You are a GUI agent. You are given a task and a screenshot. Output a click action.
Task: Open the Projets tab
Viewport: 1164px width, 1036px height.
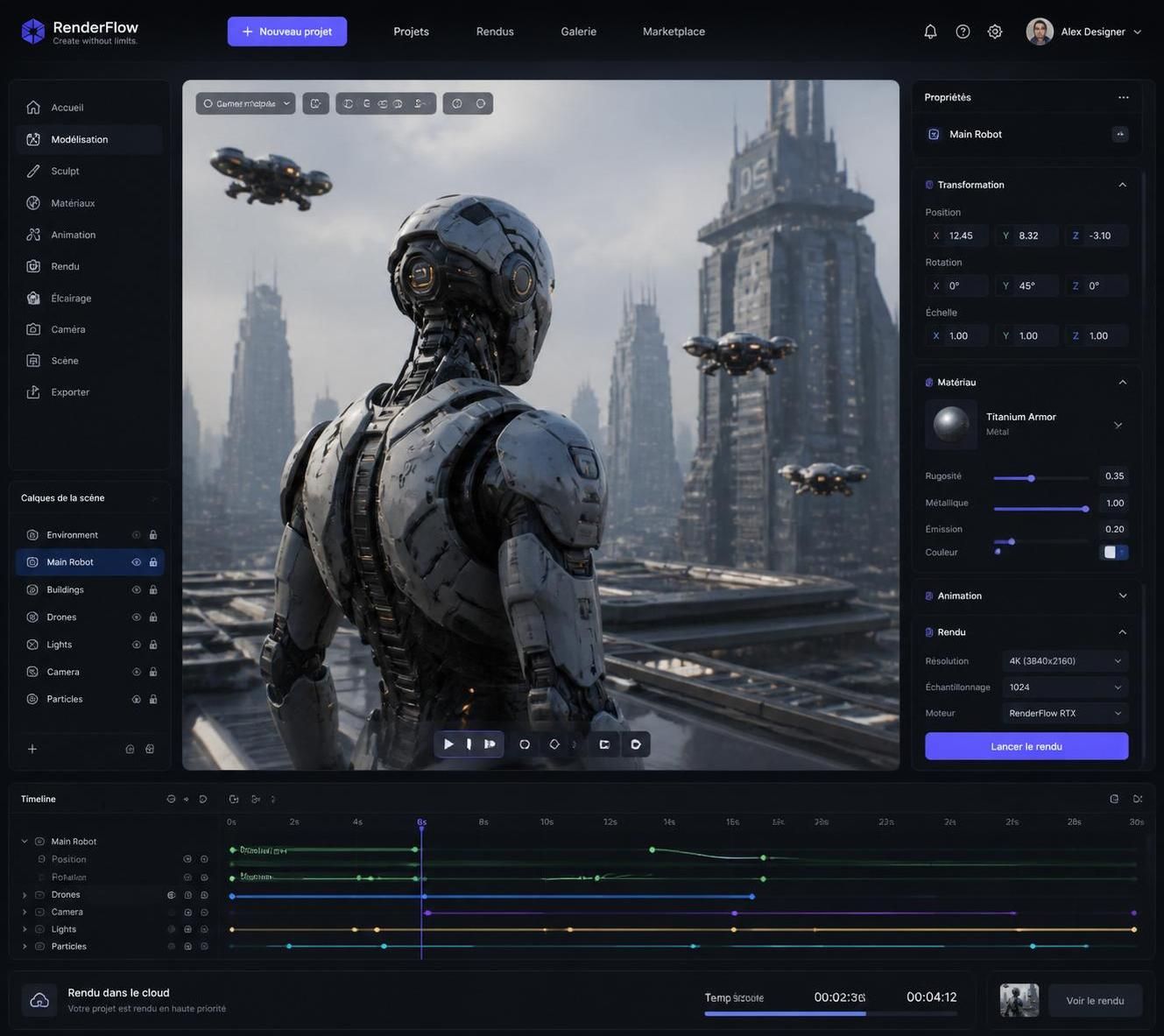point(411,32)
